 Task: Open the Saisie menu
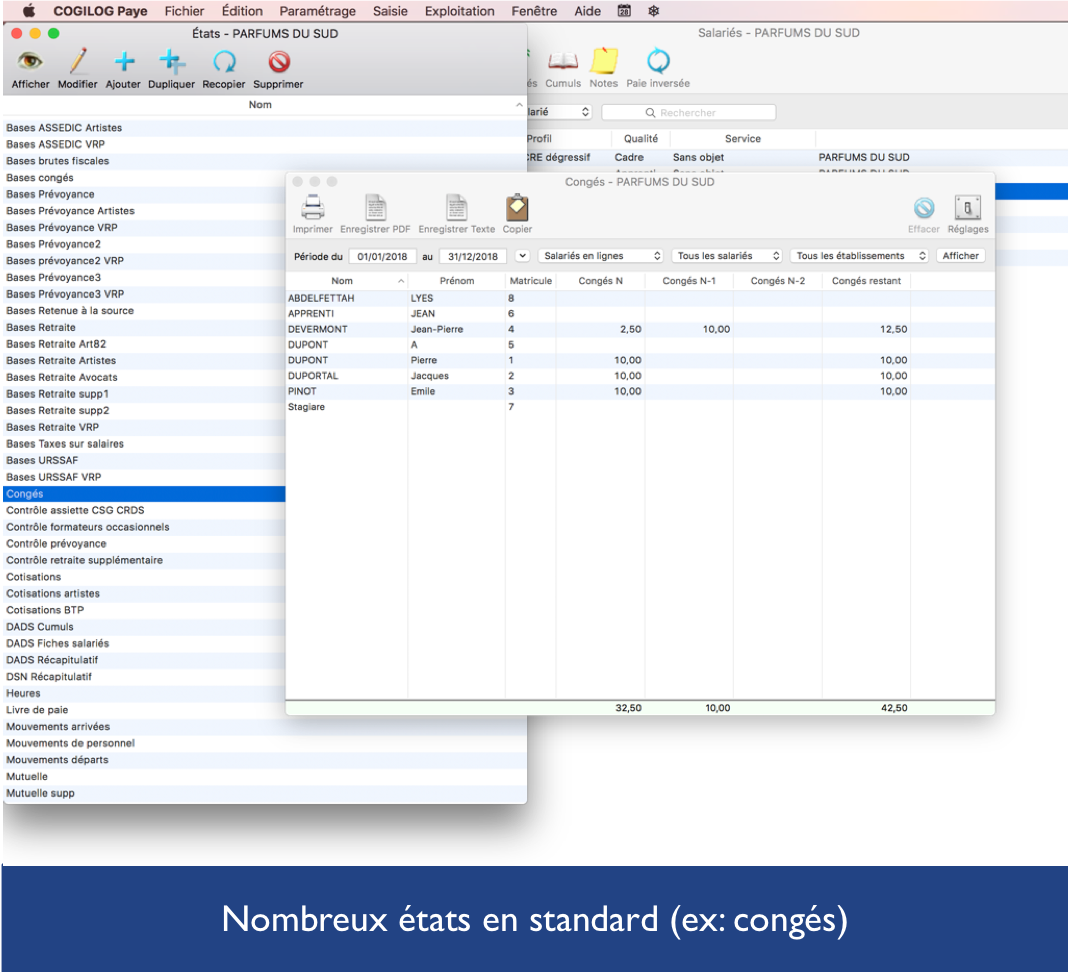tap(390, 11)
